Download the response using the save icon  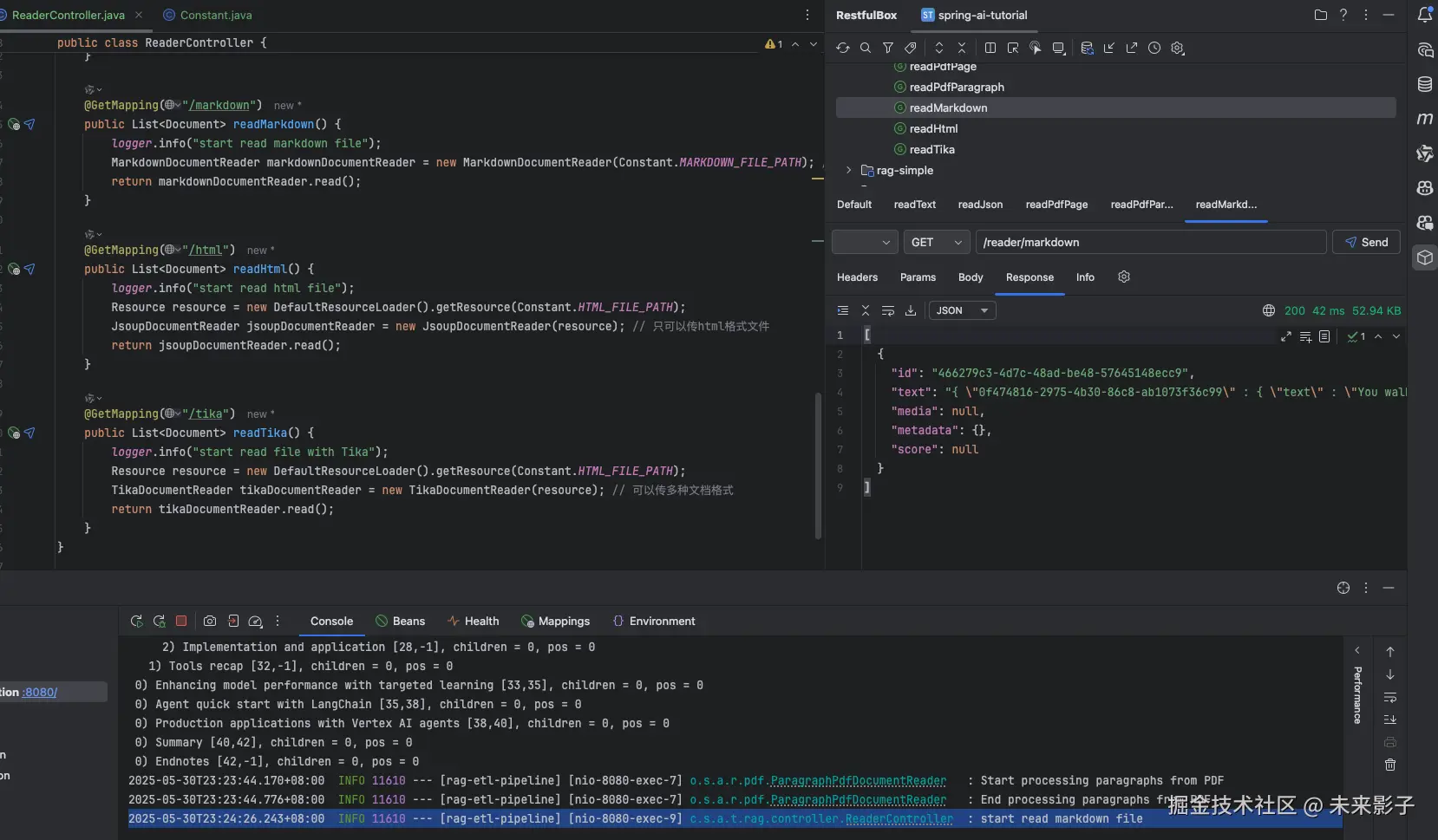click(911, 310)
